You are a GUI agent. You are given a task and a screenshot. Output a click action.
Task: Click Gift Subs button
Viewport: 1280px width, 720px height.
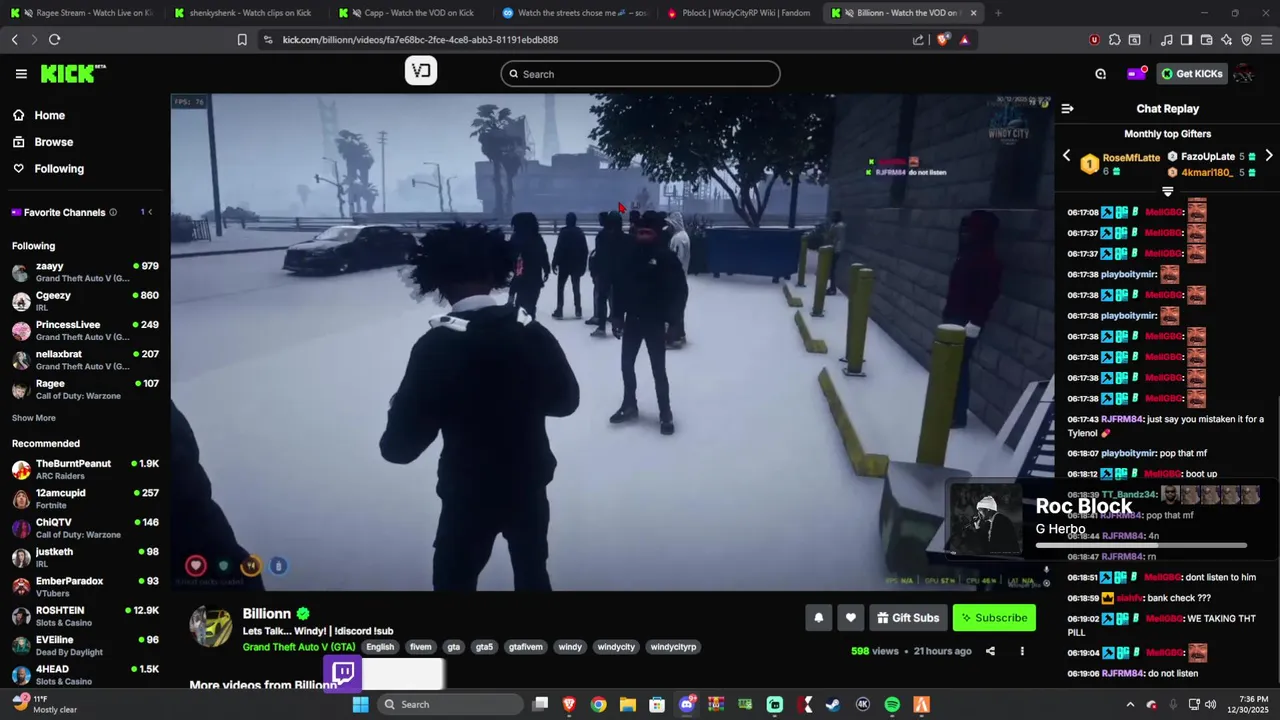click(x=908, y=618)
